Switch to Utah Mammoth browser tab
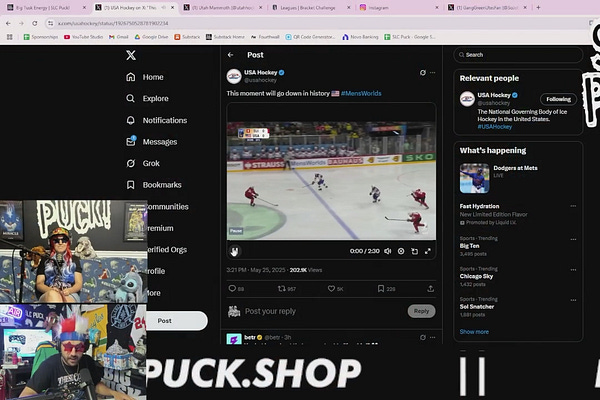 [x=222, y=8]
